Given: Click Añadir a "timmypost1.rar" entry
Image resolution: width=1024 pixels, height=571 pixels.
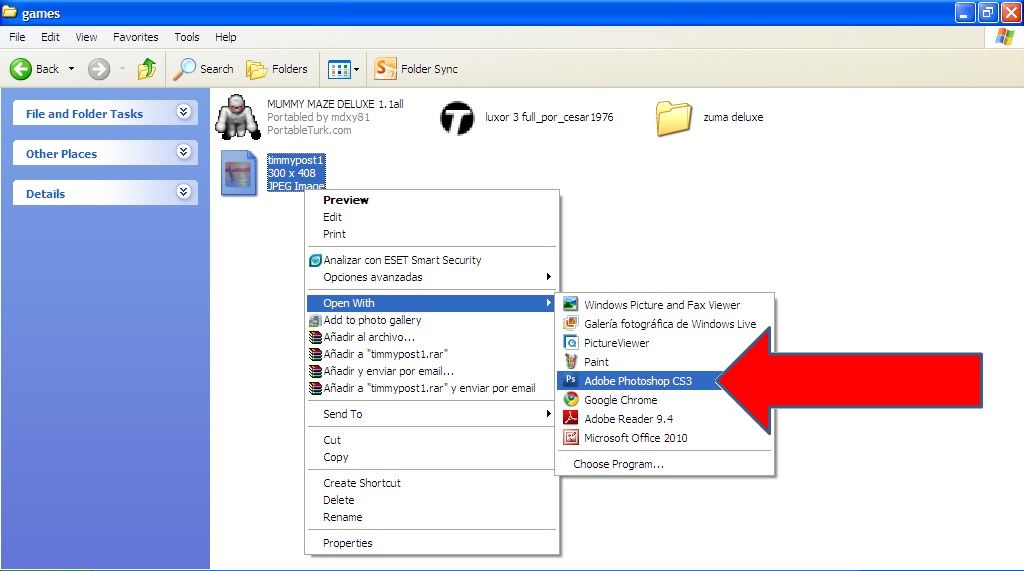Looking at the screenshot, I should click(432, 354).
